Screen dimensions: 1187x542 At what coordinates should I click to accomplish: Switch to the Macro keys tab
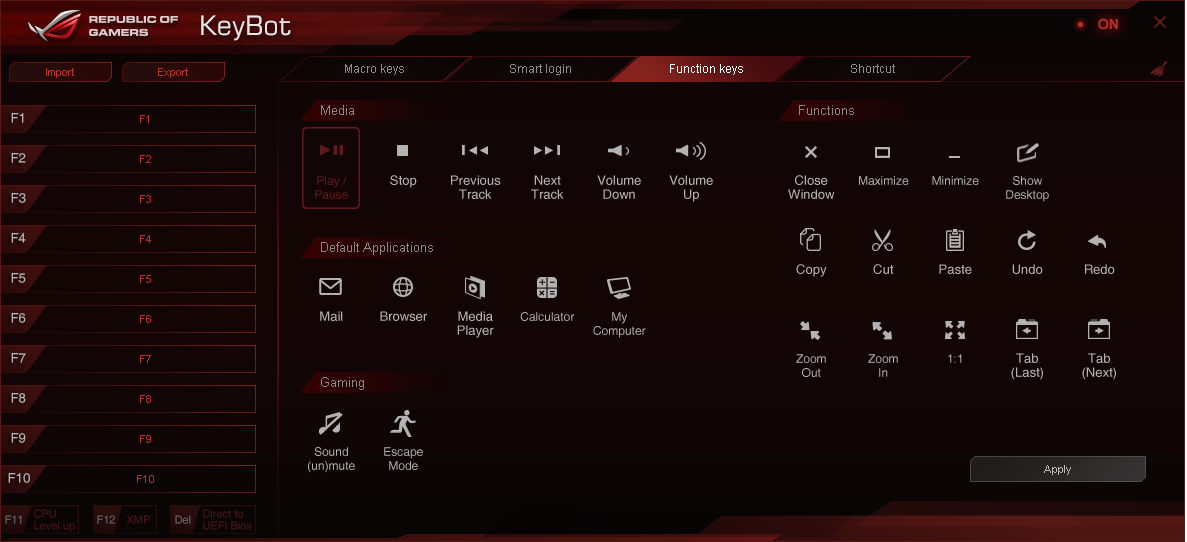click(x=374, y=69)
